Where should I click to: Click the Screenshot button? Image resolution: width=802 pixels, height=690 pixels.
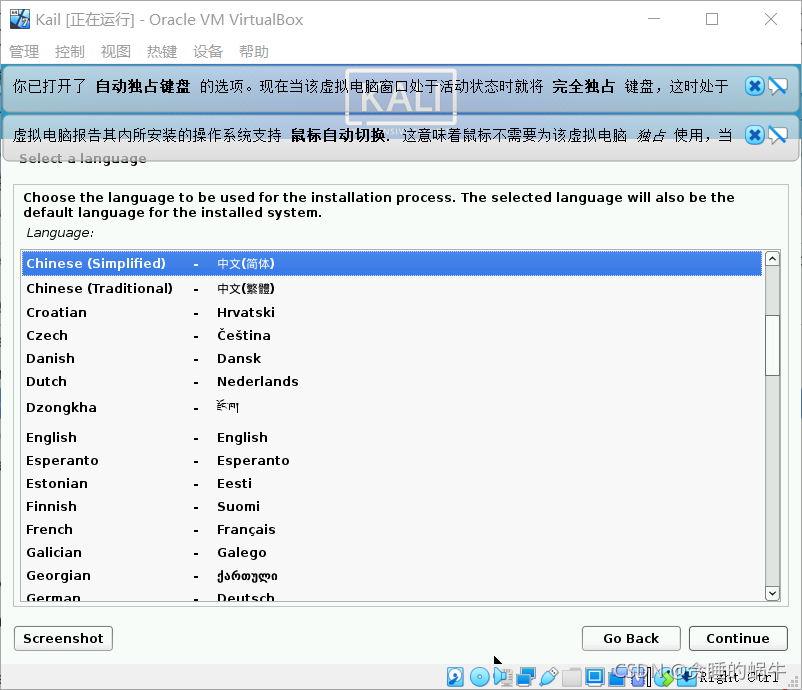[x=63, y=638]
